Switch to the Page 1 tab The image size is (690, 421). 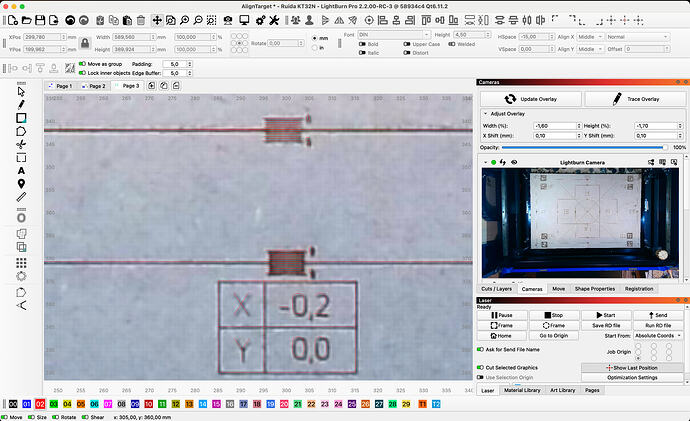60,86
